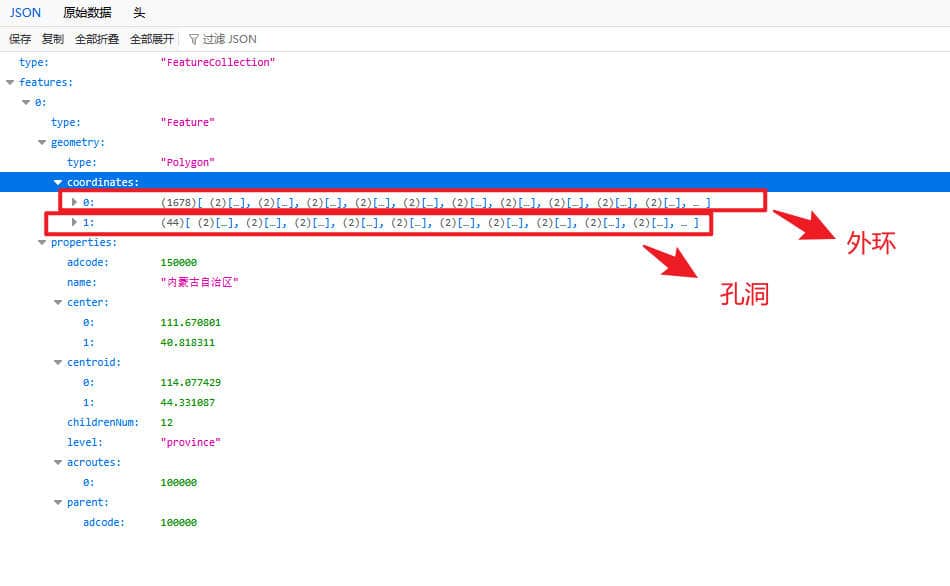Select the name value "内蒙古自治区"
This screenshot has height=586, width=950.
click(199, 282)
